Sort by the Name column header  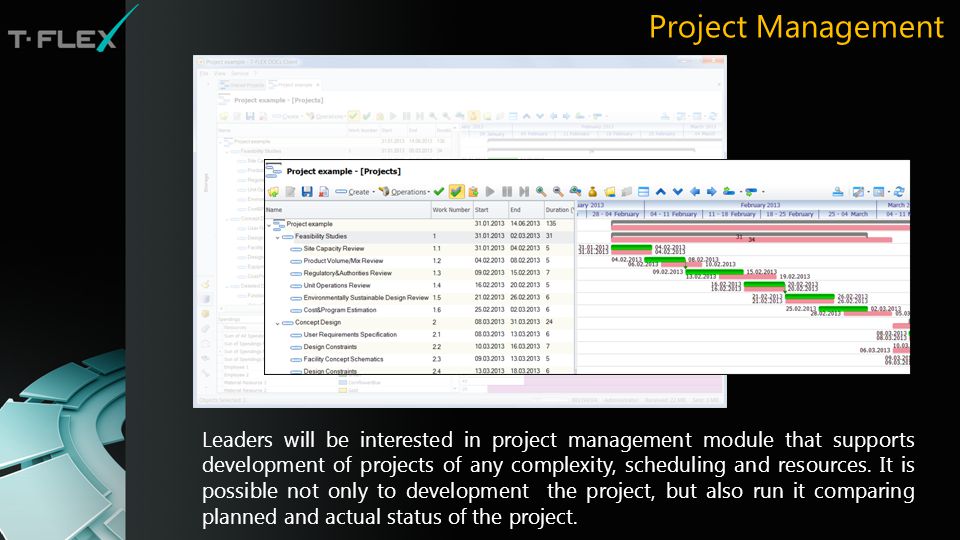348,209
